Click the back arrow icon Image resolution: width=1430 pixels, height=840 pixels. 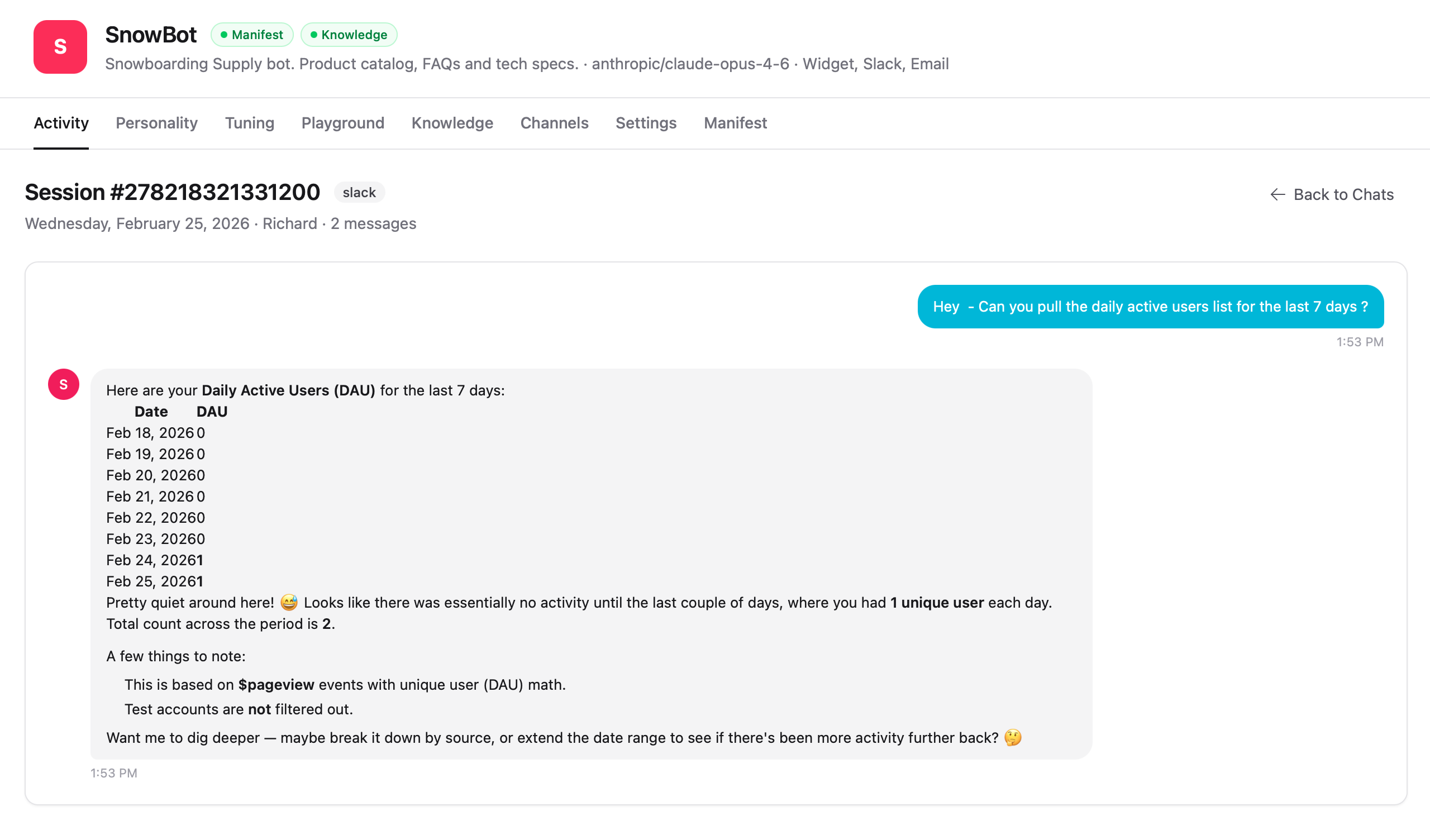pos(1277,195)
